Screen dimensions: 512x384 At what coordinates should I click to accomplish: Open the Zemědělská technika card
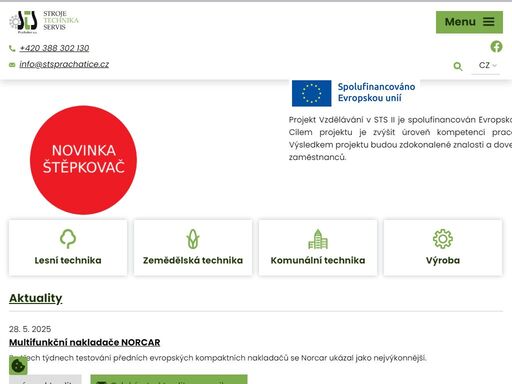(x=193, y=248)
